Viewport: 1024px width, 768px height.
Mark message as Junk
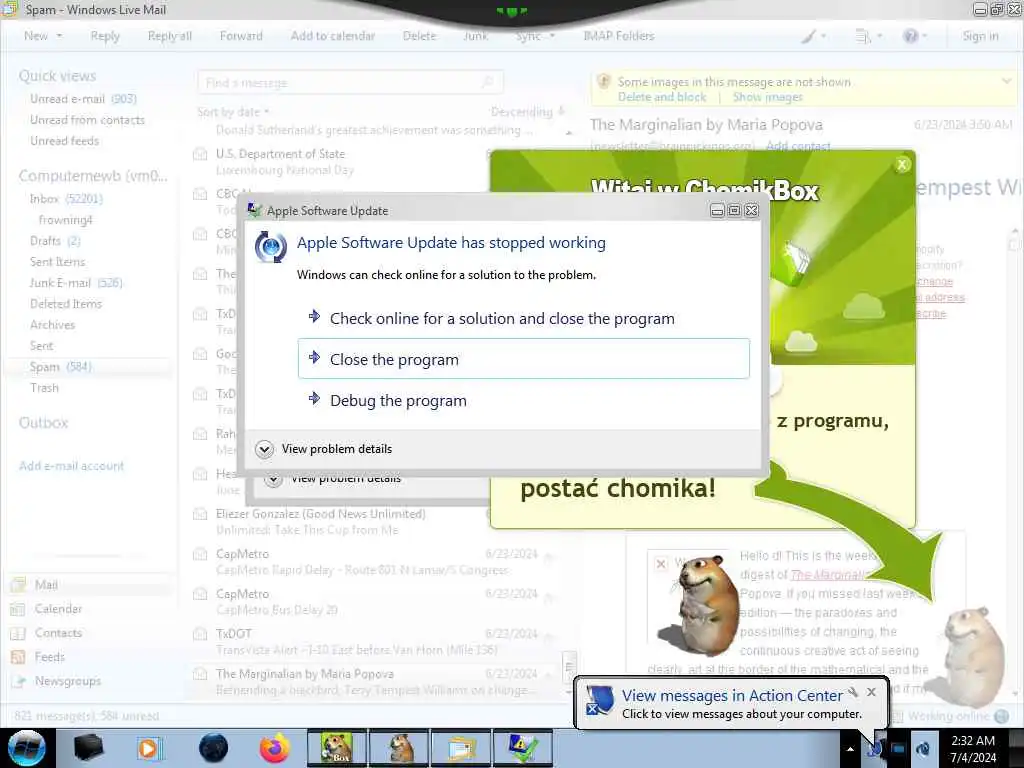(475, 36)
